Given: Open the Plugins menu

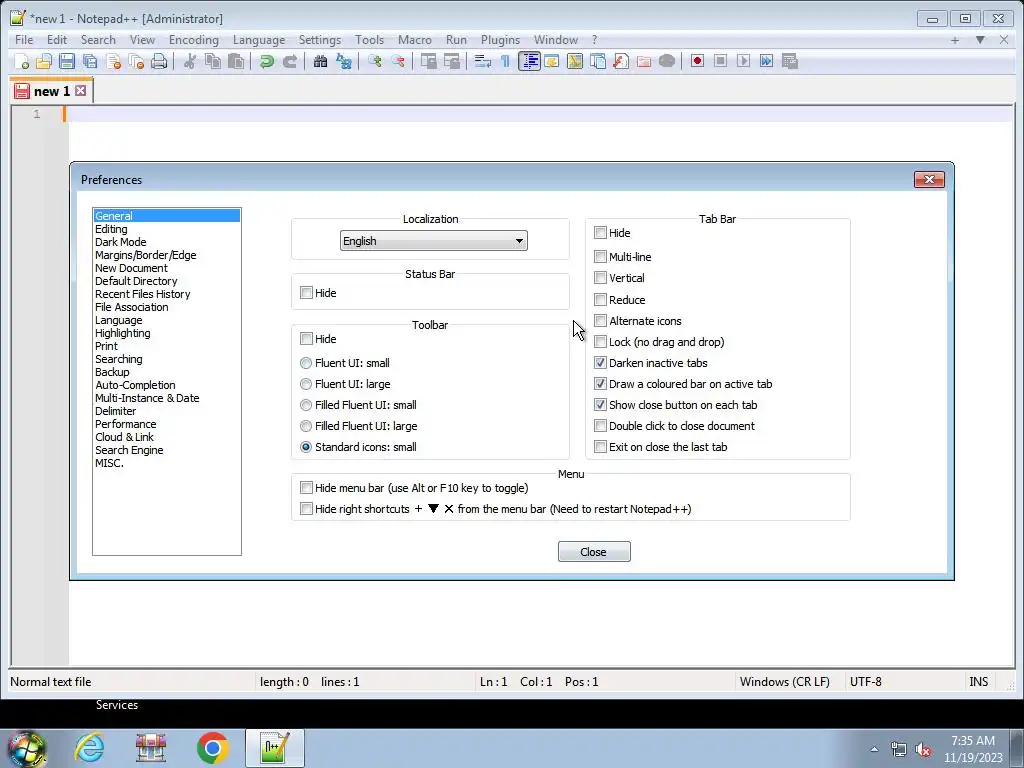Looking at the screenshot, I should tap(500, 40).
